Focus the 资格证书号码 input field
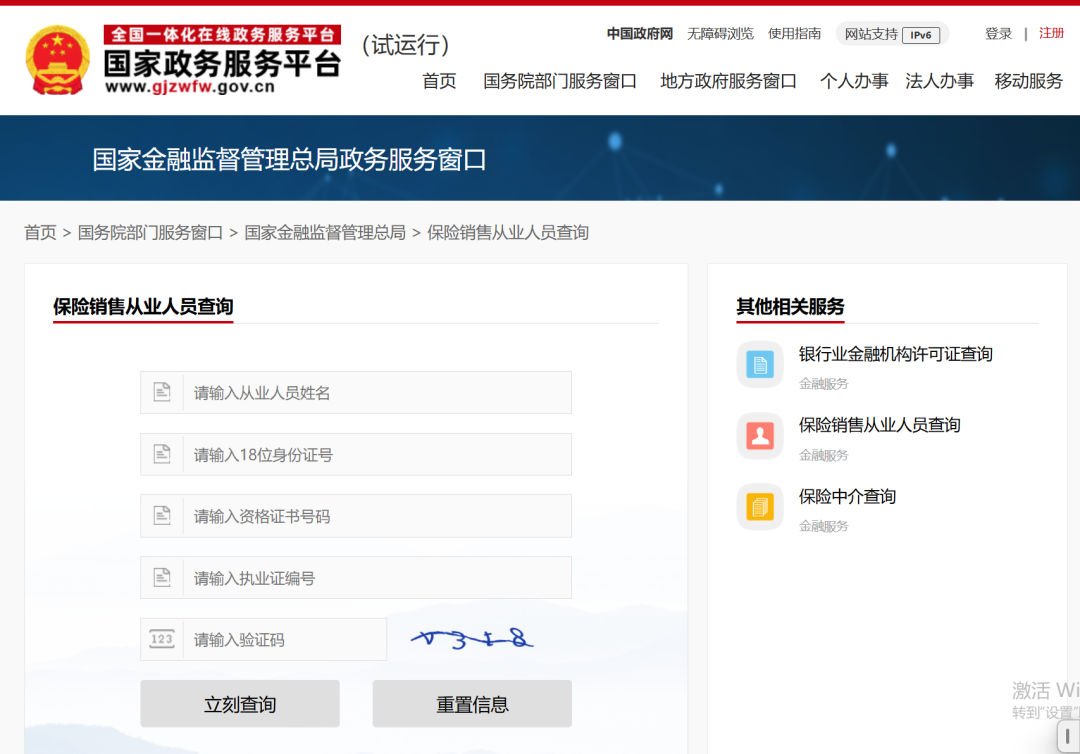This screenshot has height=754, width=1080. (356, 516)
